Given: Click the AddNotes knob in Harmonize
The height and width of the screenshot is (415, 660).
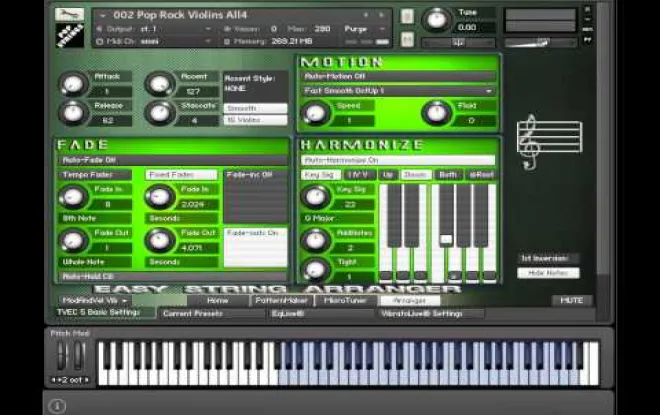Looking at the screenshot, I should [315, 240].
